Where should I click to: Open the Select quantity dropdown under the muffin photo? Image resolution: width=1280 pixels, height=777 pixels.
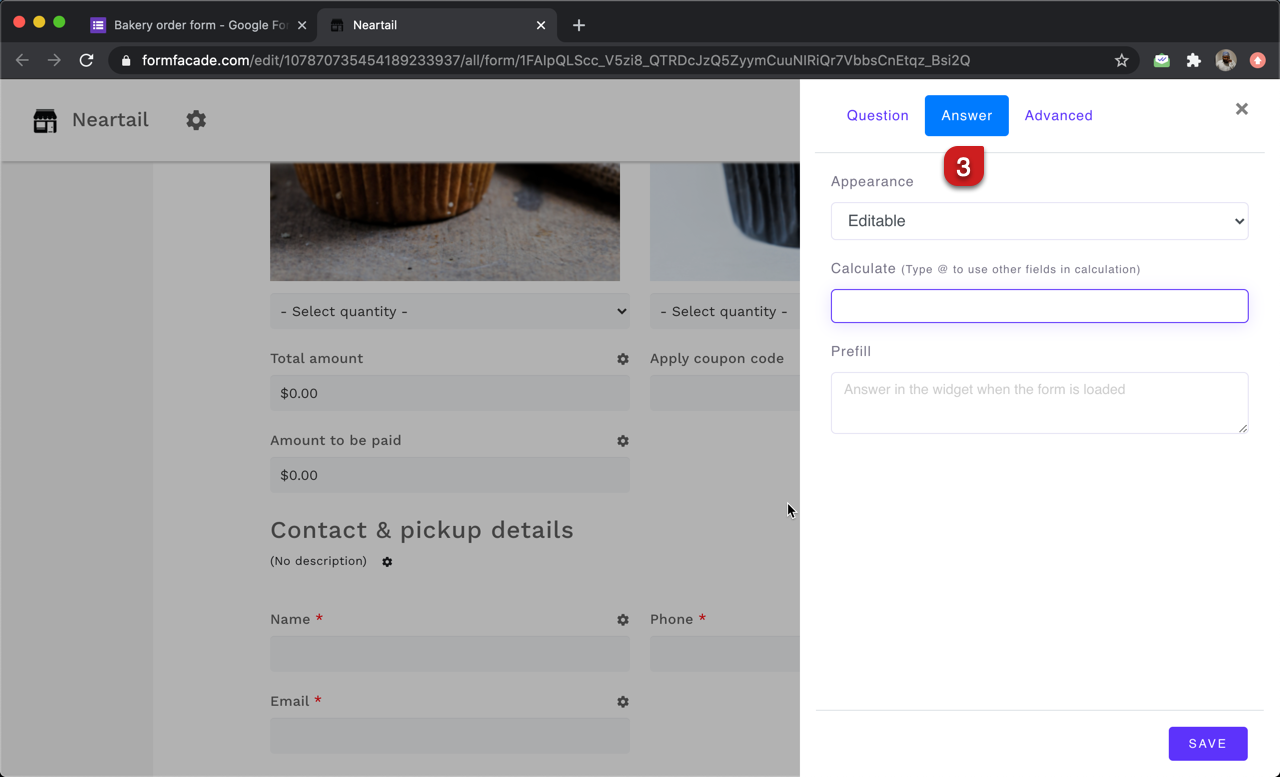pos(449,311)
